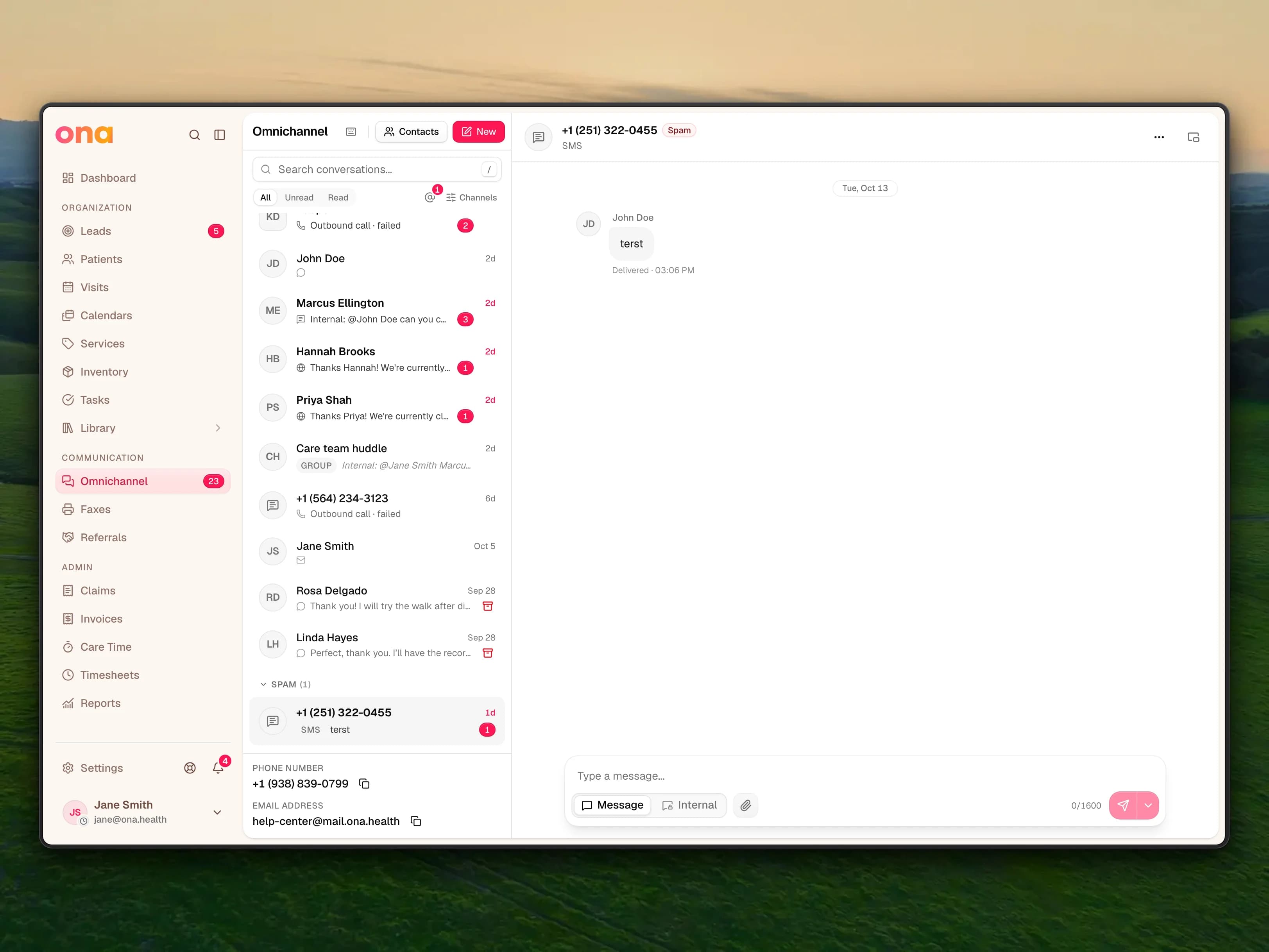Copy the help-center email address

[x=416, y=821]
